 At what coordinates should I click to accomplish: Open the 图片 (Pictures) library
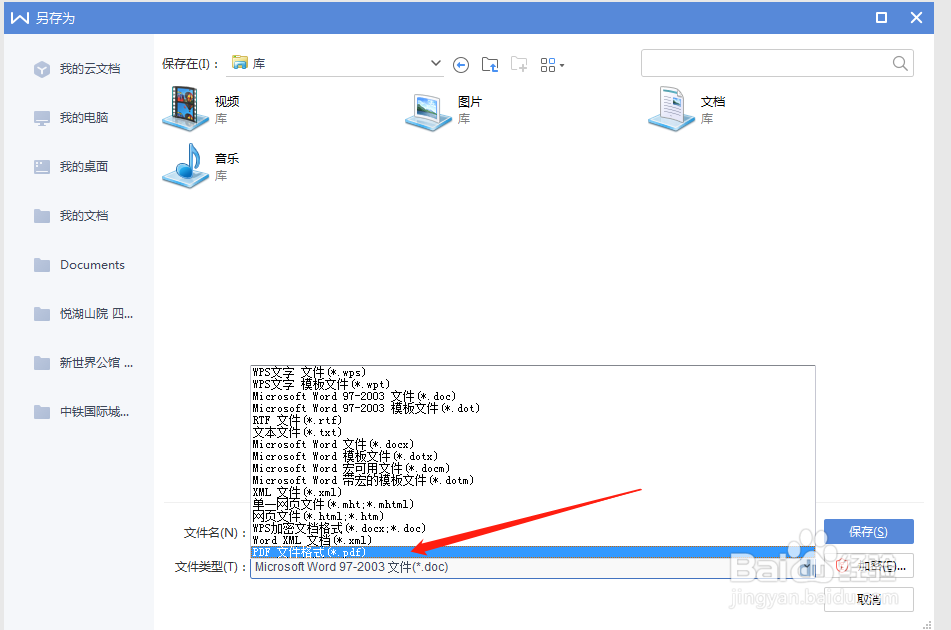click(x=444, y=110)
